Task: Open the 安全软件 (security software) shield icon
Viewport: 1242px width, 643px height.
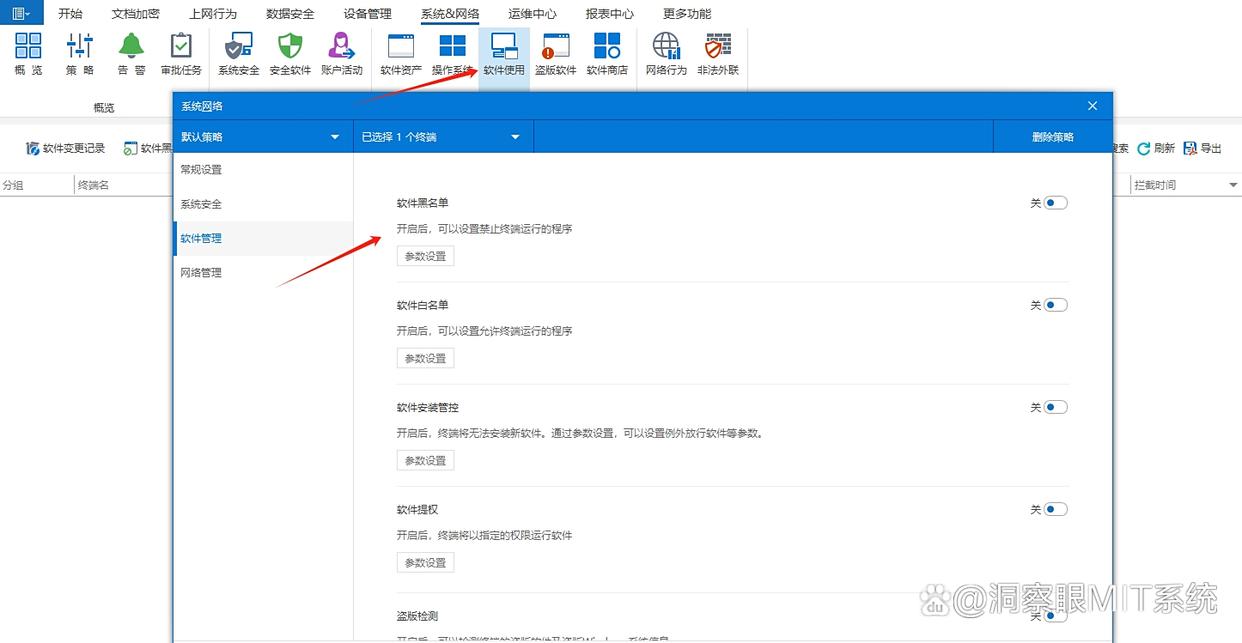Action: pos(289,50)
